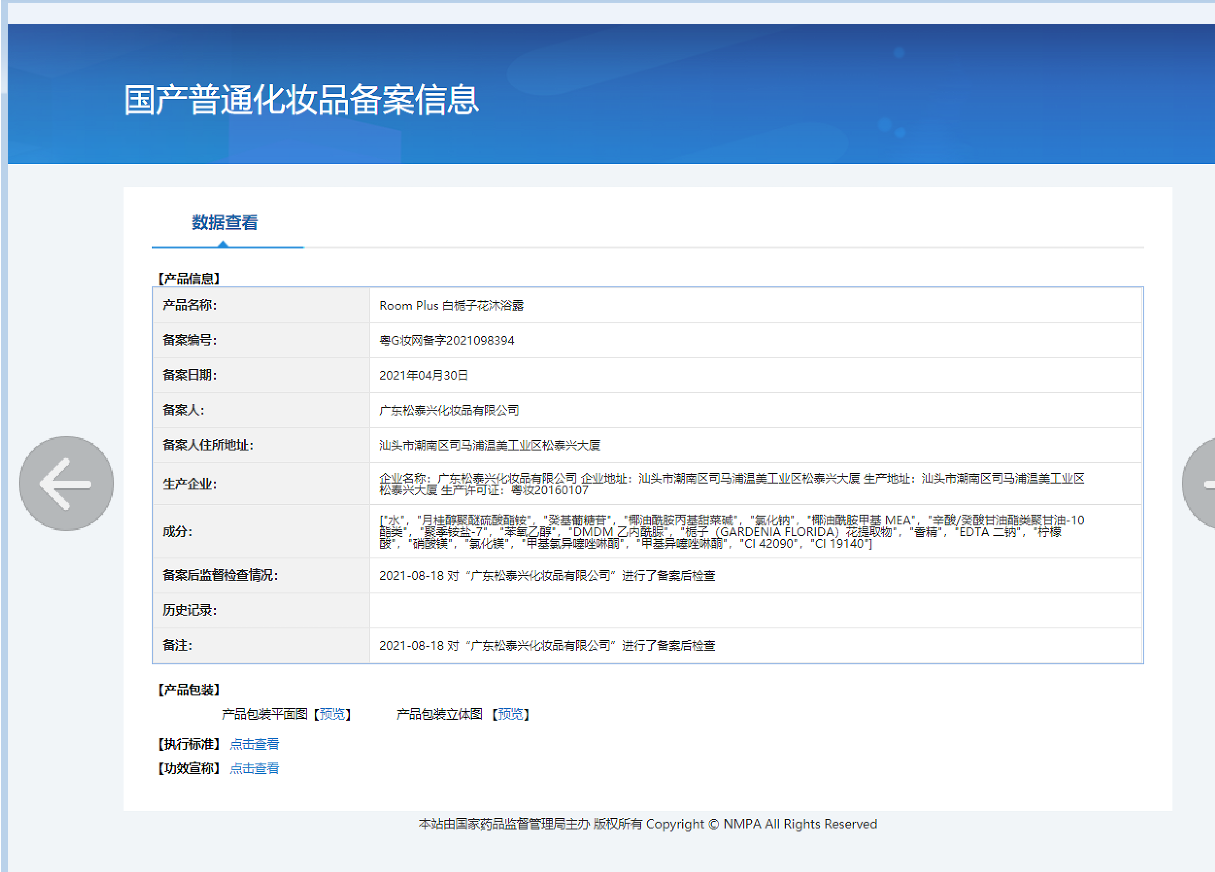Open 预览 link for 产品包装平面图
Viewport: 1215px width, 872px height.
pyautogui.click(x=332, y=714)
